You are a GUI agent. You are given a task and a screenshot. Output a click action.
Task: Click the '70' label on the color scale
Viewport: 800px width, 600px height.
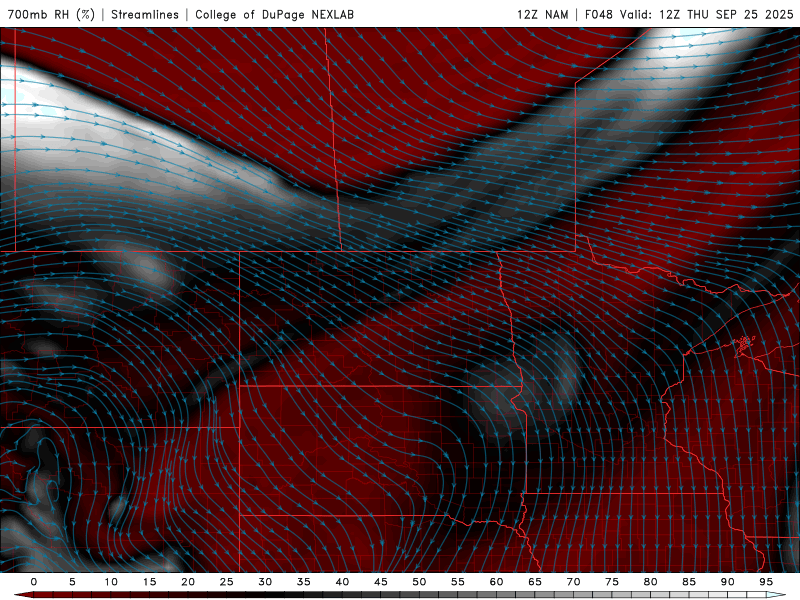point(573,582)
